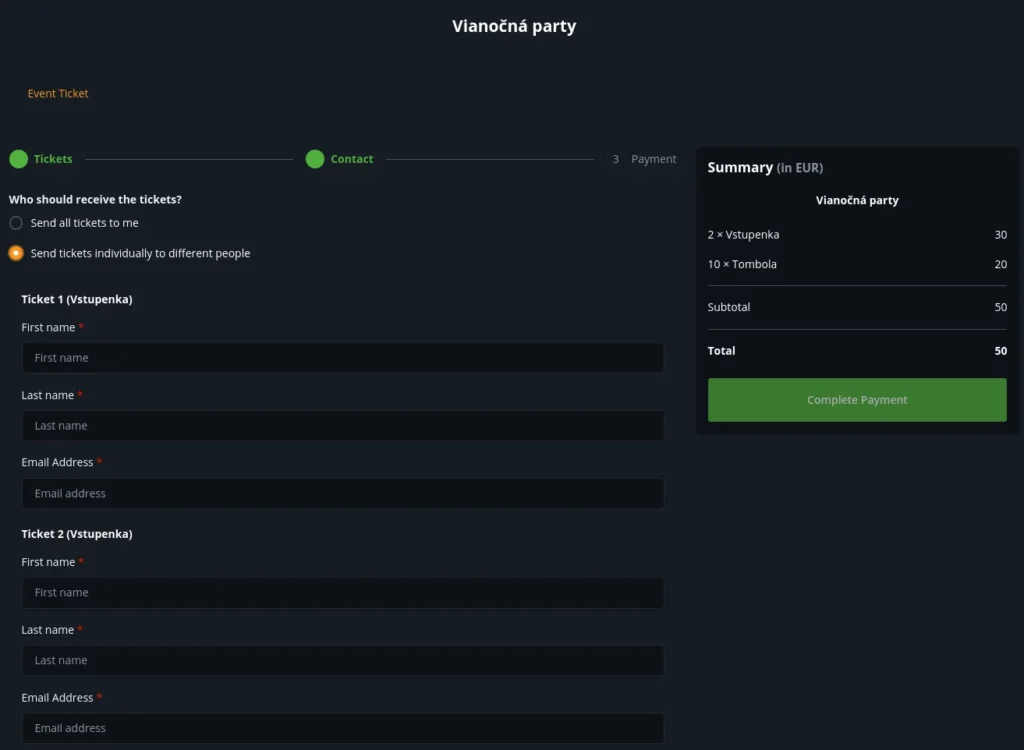Open the Contact step label
1024x750 pixels.
(352, 159)
